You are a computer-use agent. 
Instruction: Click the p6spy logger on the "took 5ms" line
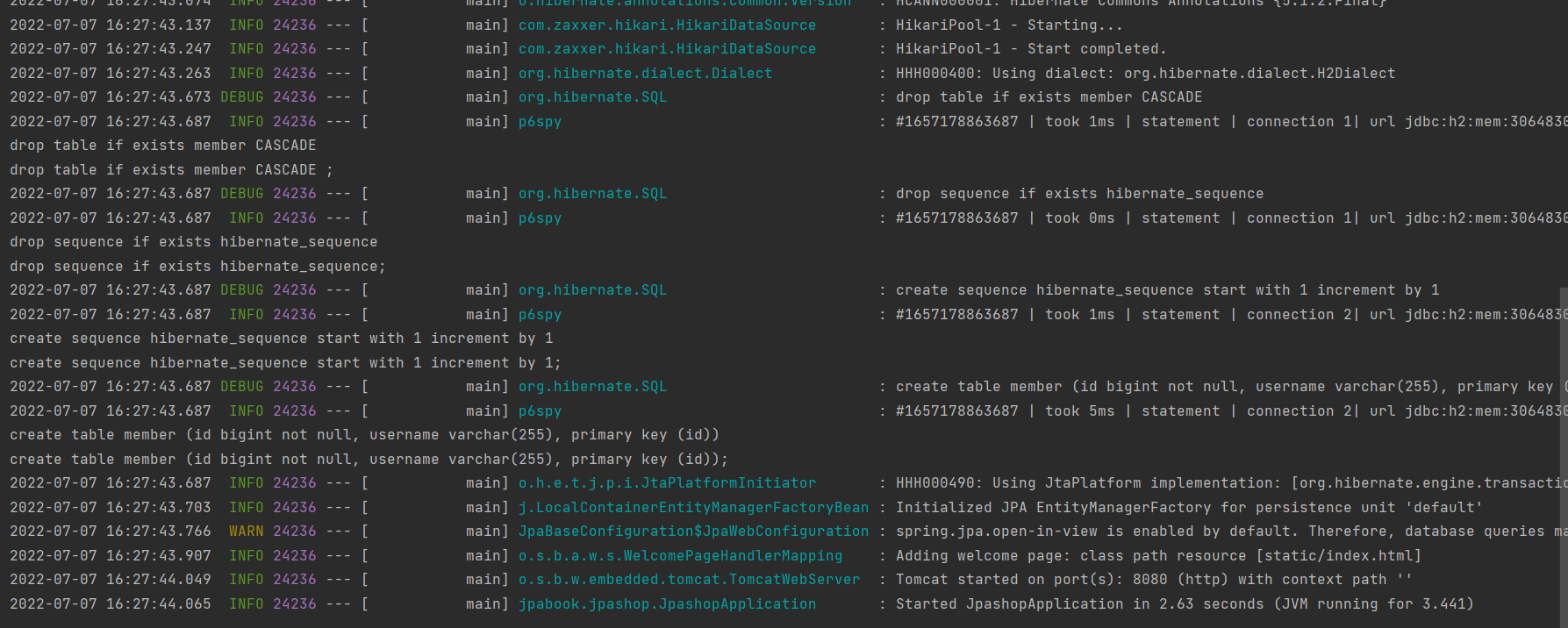tap(540, 411)
